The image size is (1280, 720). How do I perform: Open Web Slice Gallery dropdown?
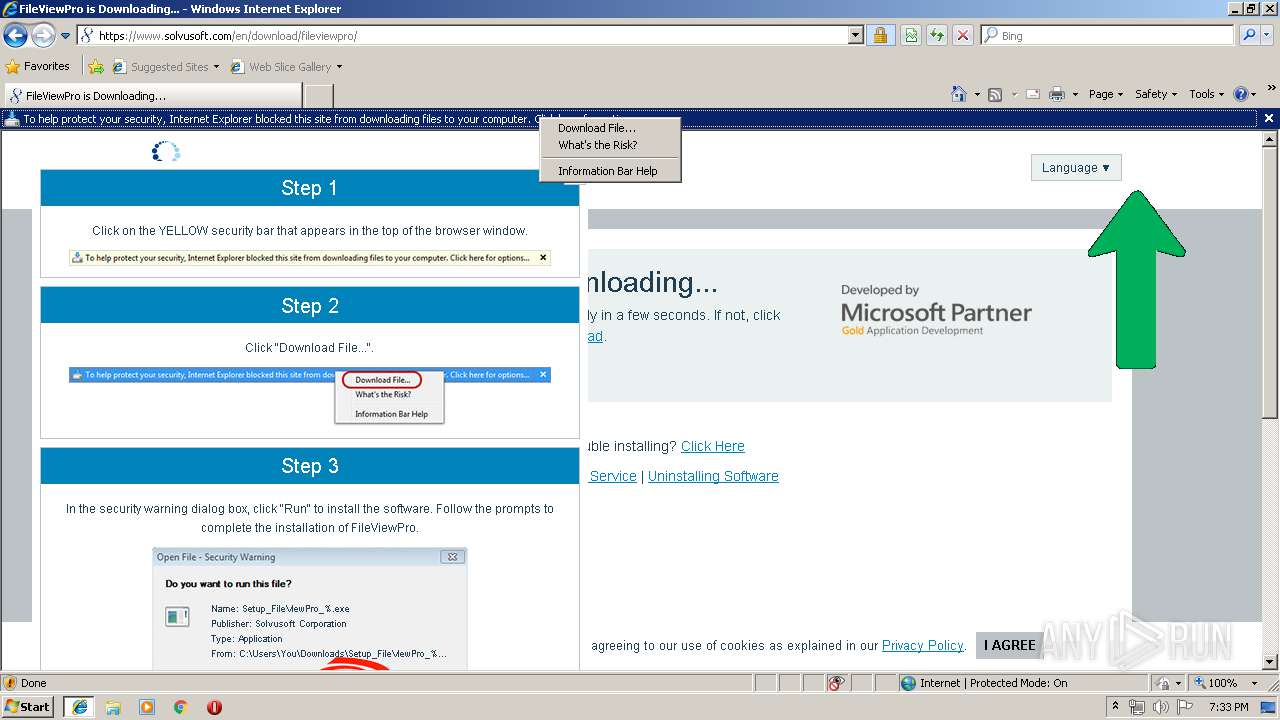[286, 67]
